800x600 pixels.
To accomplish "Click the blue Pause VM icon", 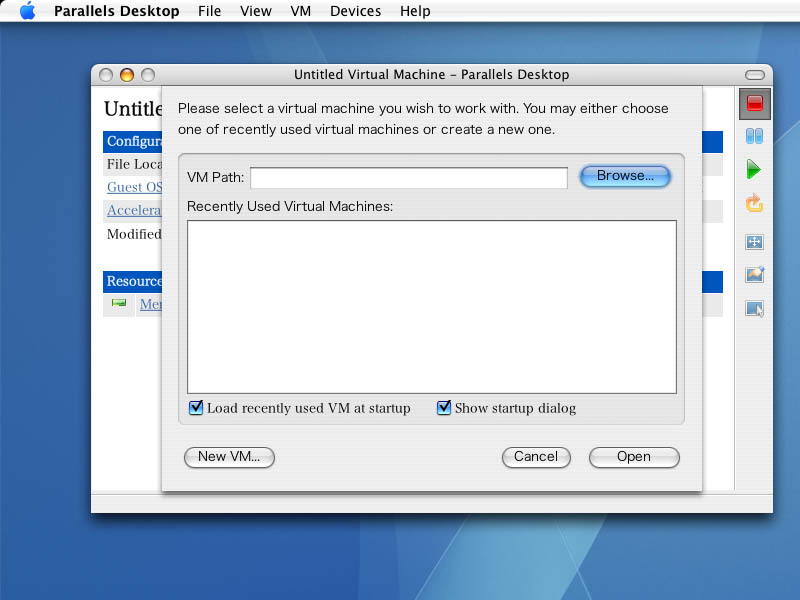I will 755,136.
